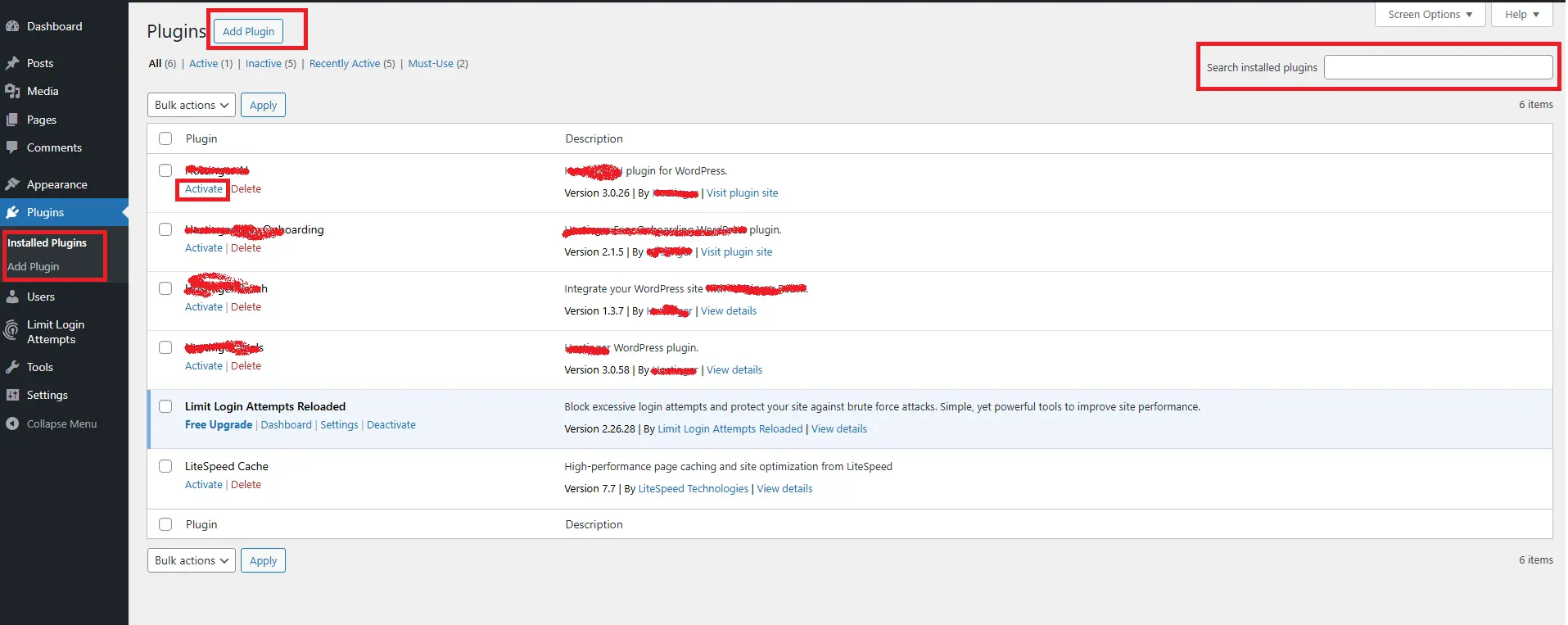
Task: Click the Limit Login Attempts Reloaded author link
Action: [730, 428]
